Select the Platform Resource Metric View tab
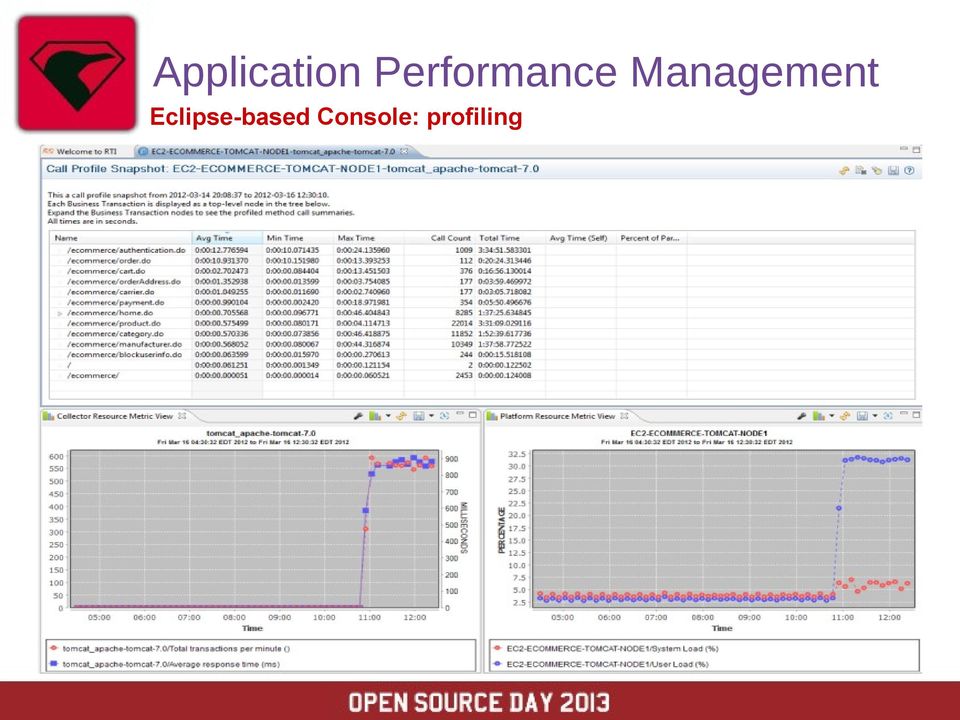960x720 pixels. point(557,416)
